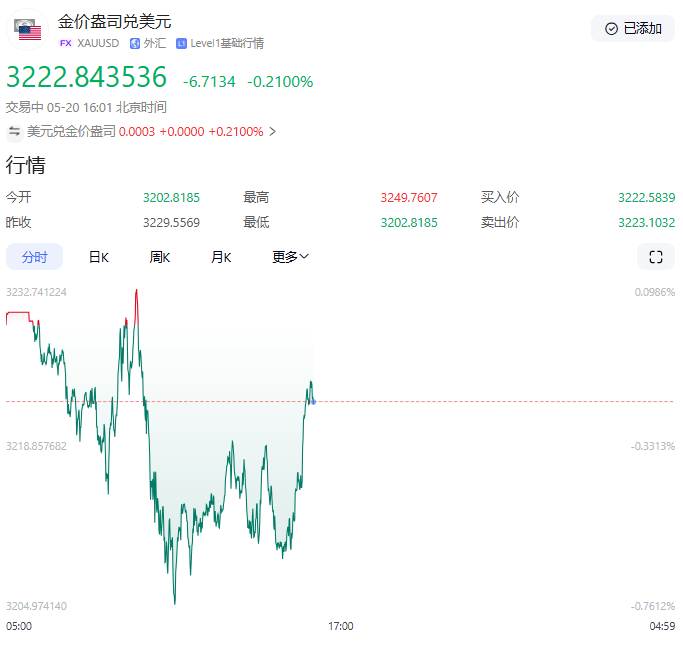Click the Level1基础行情 label
683x649 pixels.
(227, 43)
